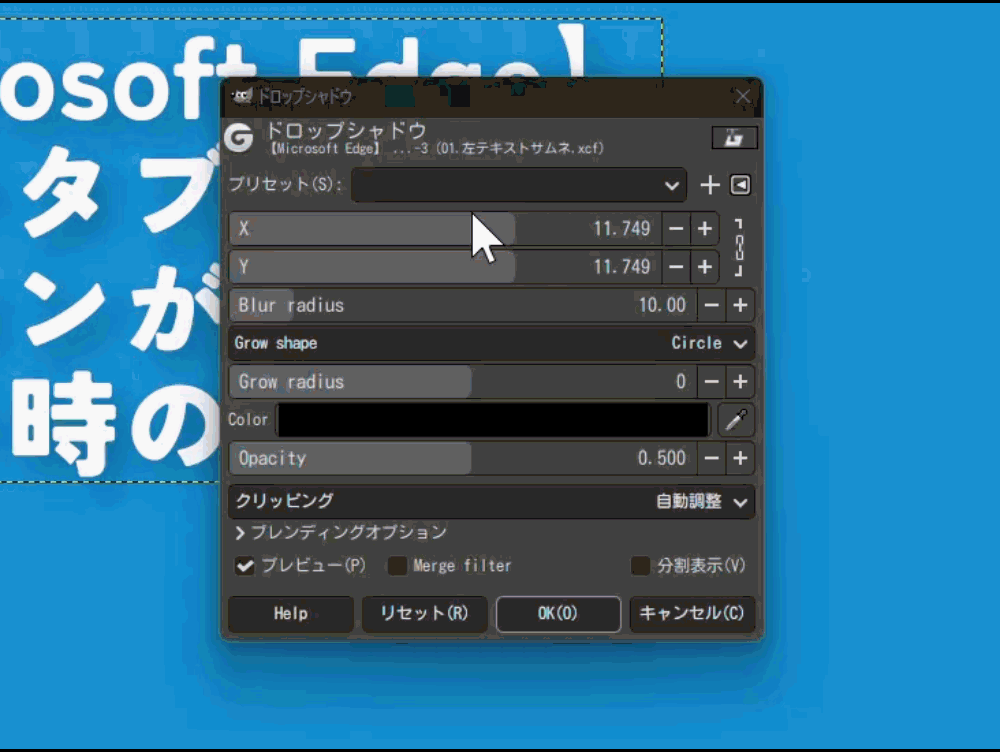Open the プリセット(S) dropdown
The image size is (1000, 752).
point(519,186)
